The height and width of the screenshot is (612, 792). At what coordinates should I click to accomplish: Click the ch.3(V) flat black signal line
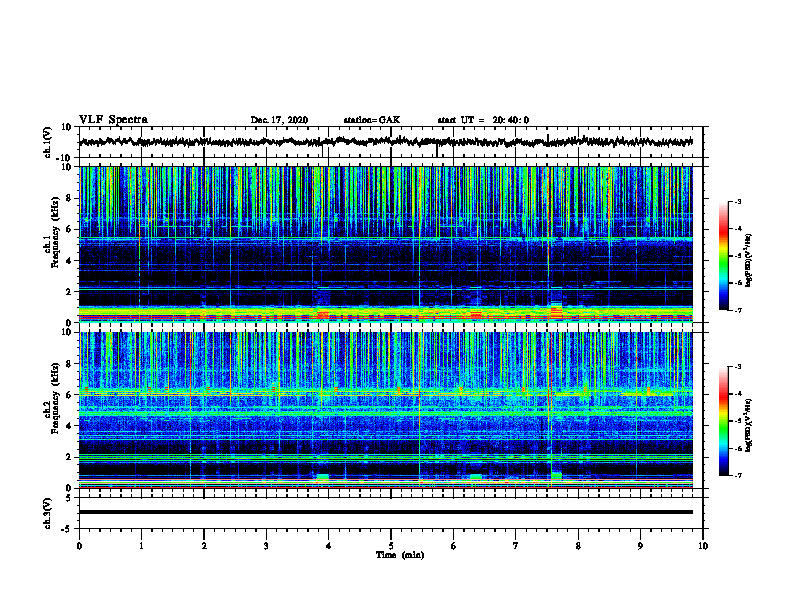coord(386,512)
